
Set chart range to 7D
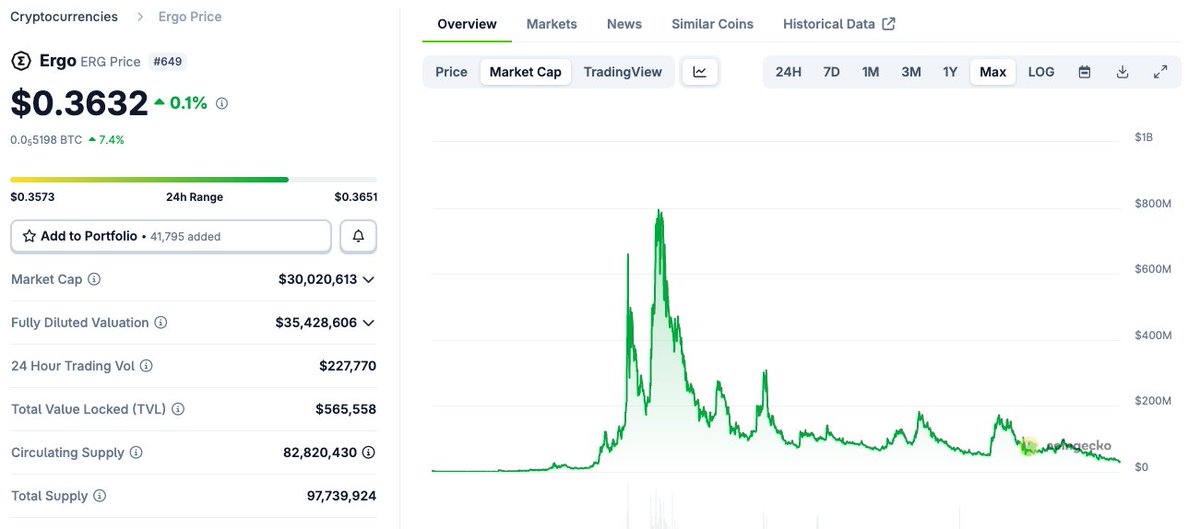(831, 72)
